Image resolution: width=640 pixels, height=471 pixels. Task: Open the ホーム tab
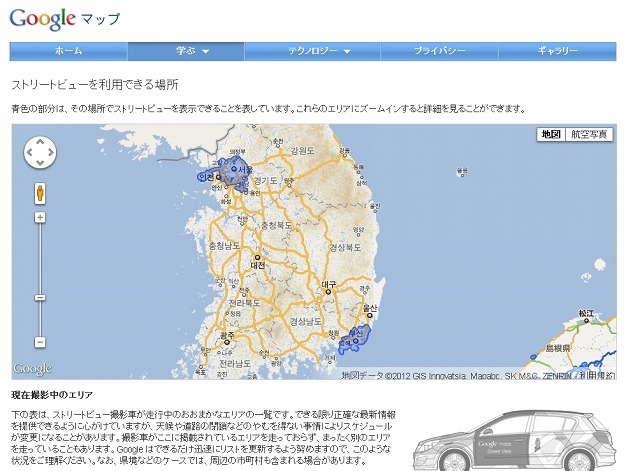[69, 51]
